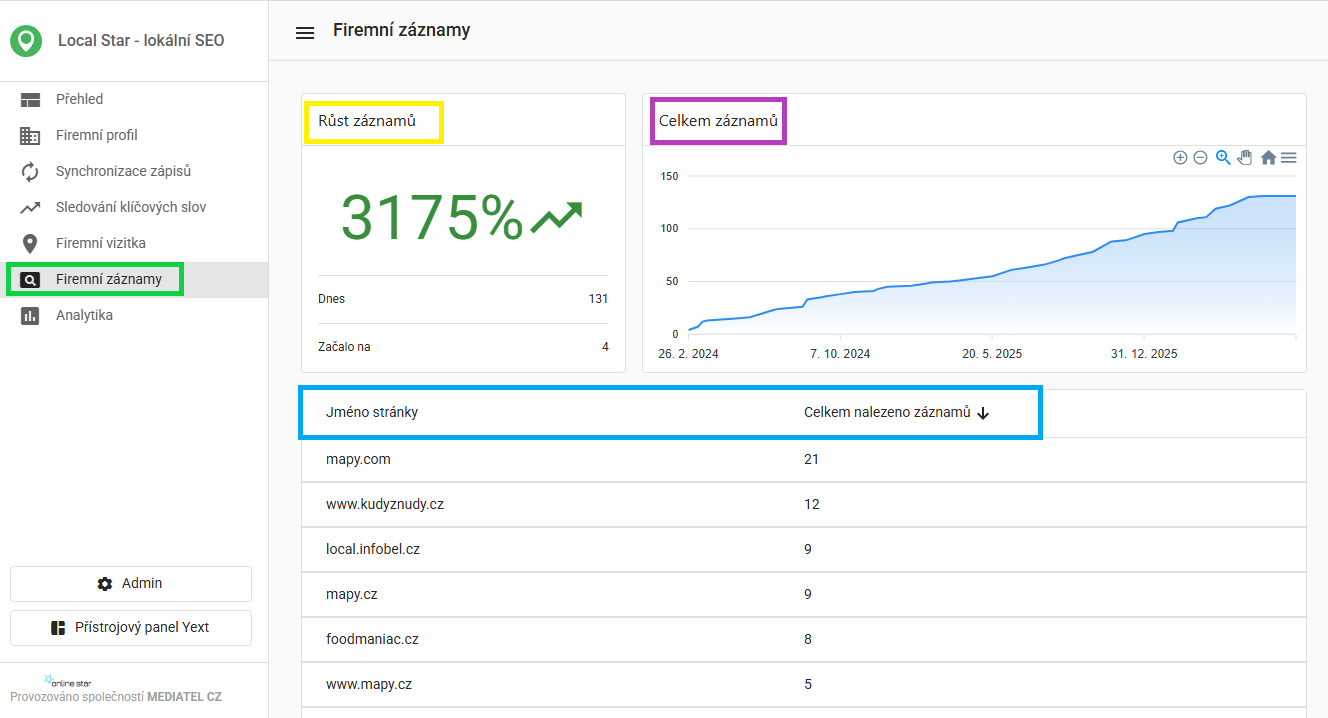
Task: Select the magnifier selection zoom tool
Action: point(1223,157)
